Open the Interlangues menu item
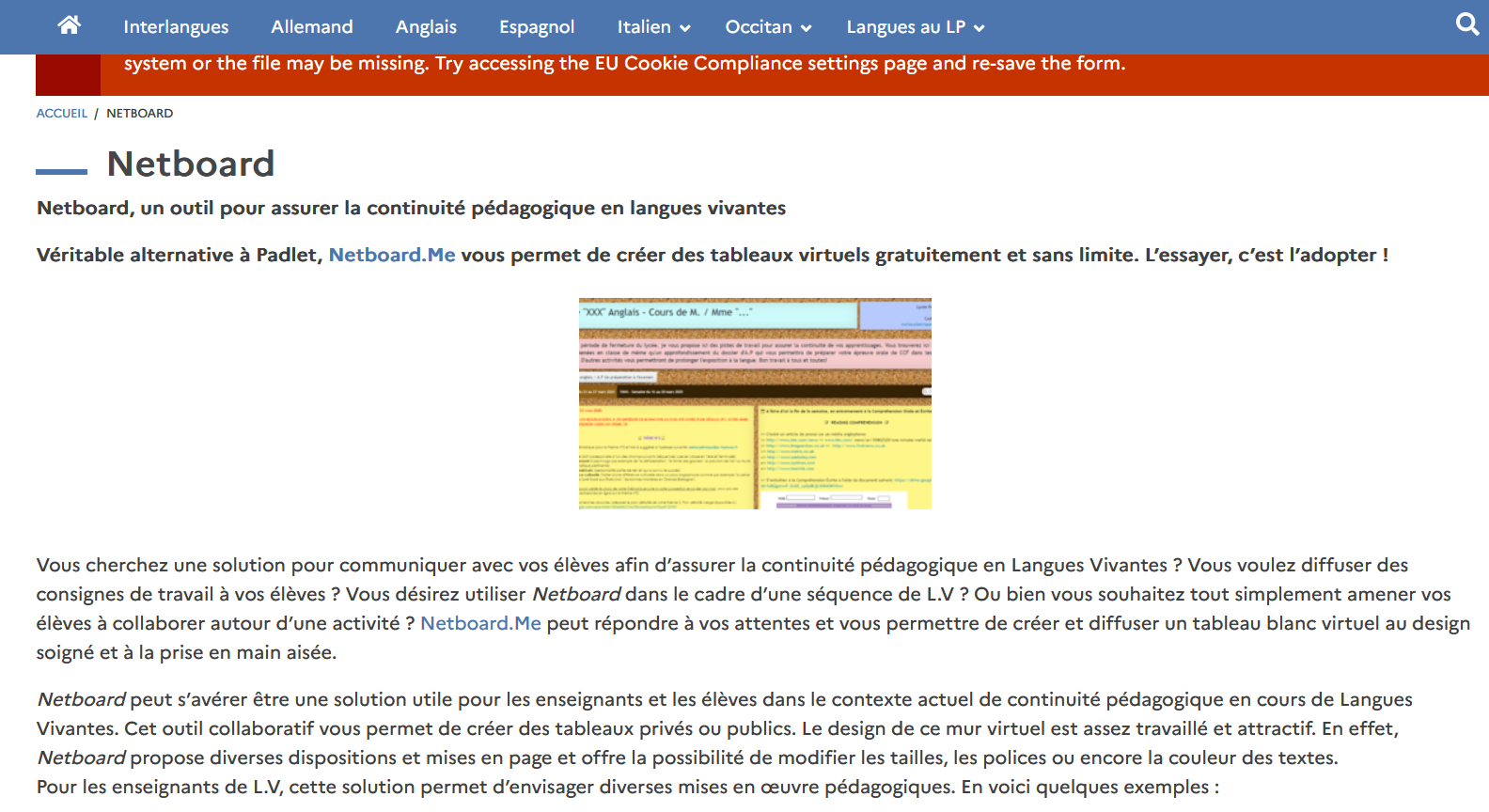This screenshot has width=1489, height=812. (176, 27)
